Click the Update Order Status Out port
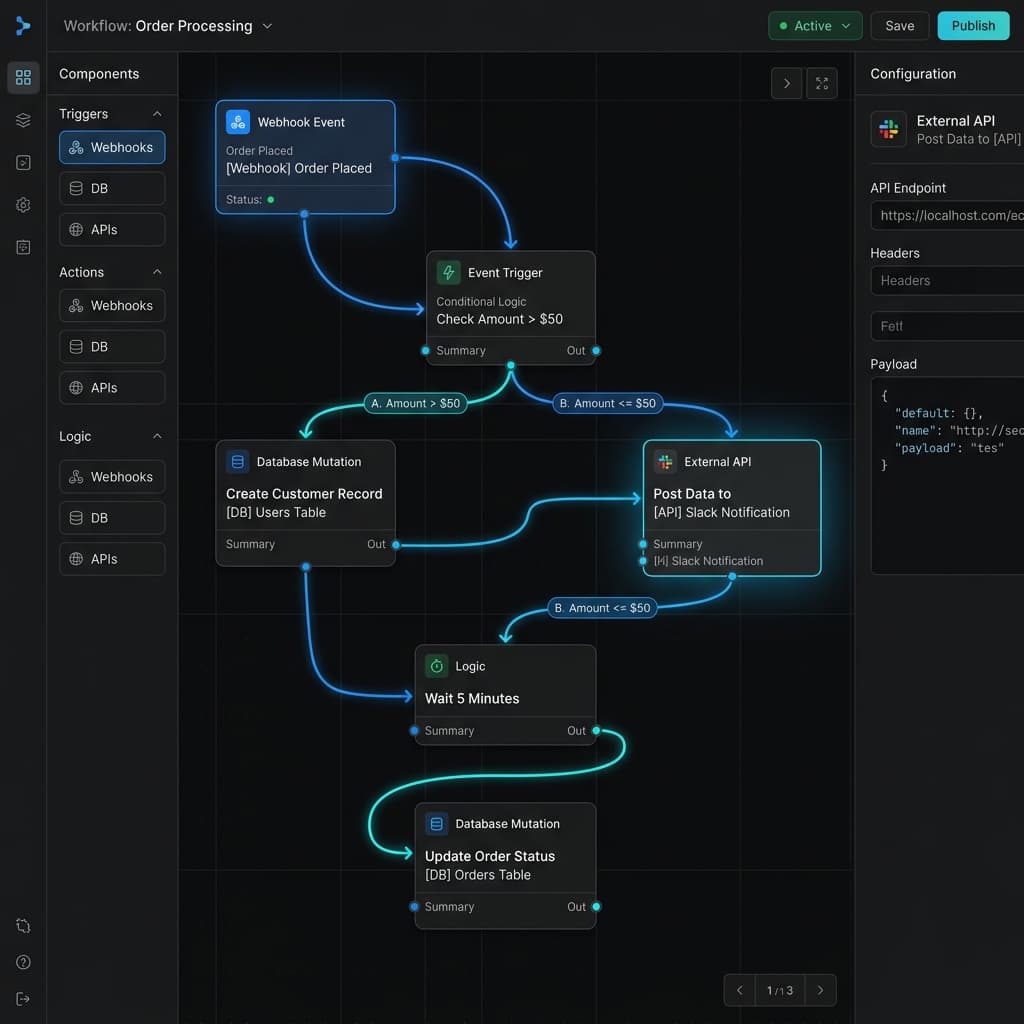 coord(596,906)
